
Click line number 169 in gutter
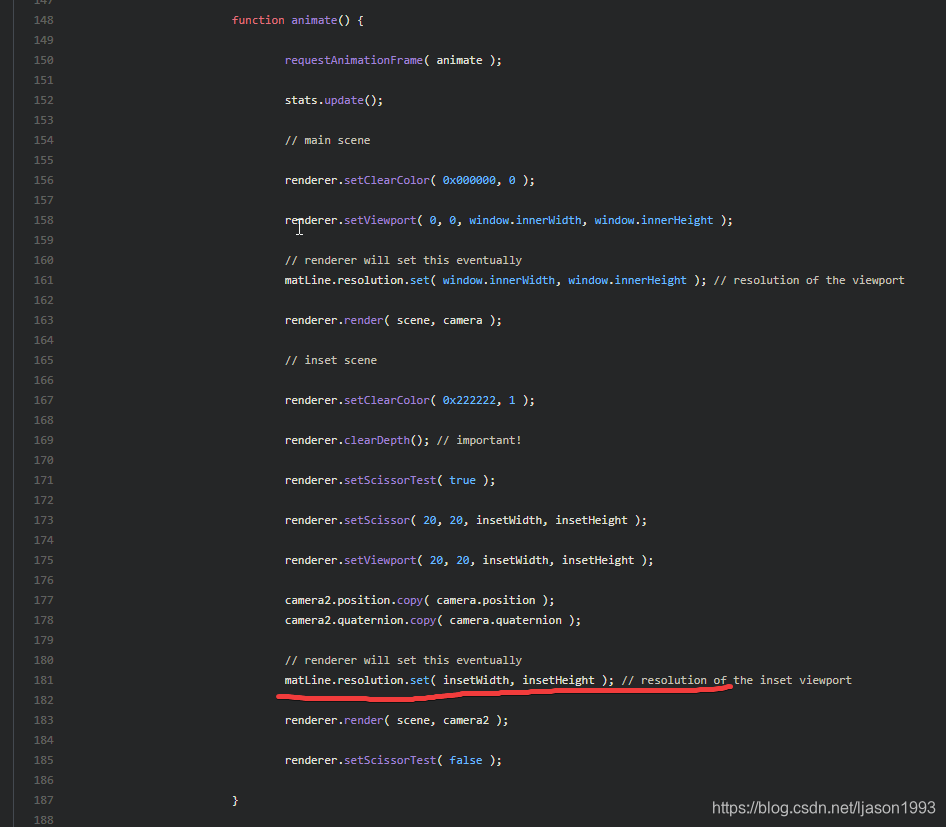click(x=43, y=440)
